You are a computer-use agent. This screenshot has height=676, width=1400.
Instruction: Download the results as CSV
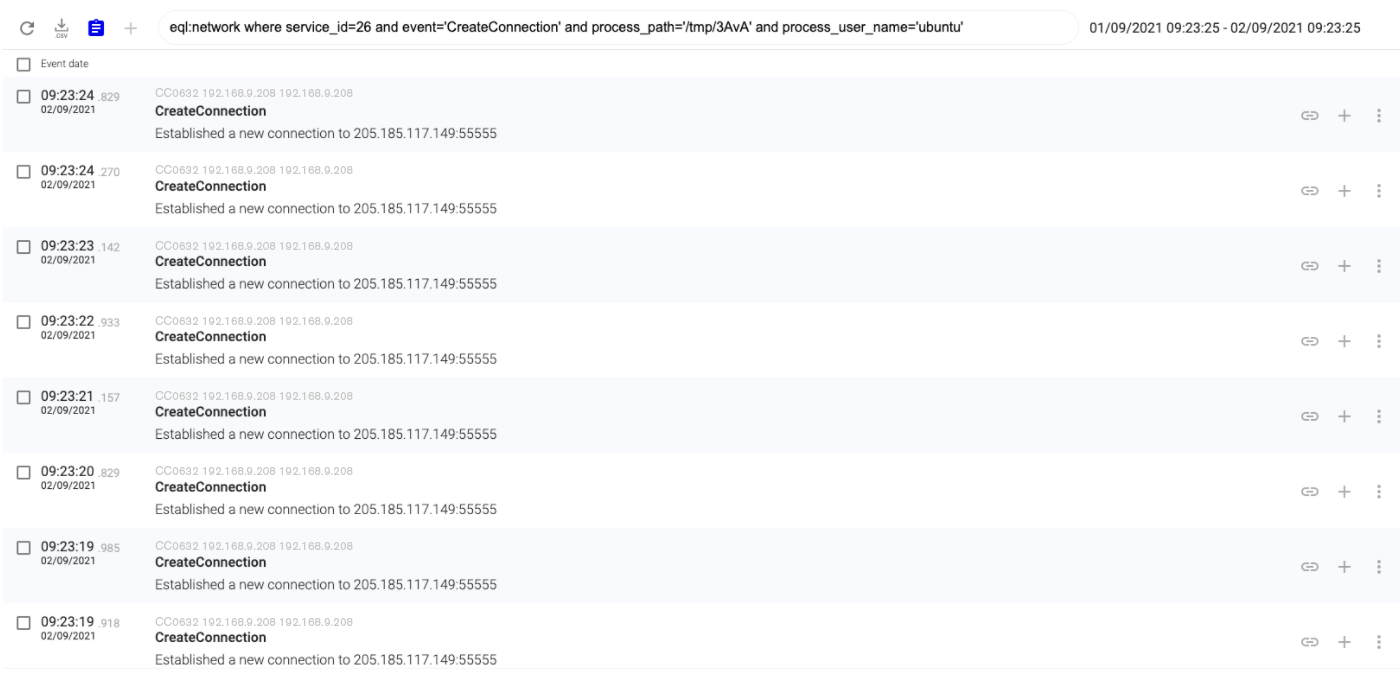tap(60, 27)
